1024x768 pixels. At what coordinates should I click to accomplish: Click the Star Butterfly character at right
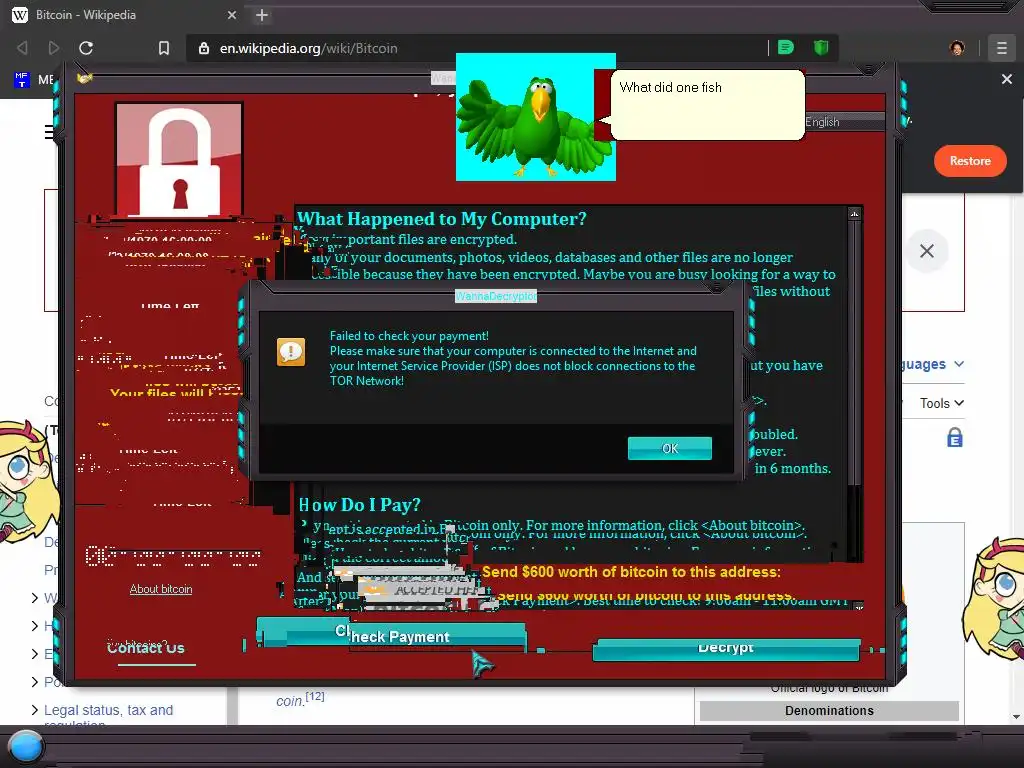tap(993, 598)
